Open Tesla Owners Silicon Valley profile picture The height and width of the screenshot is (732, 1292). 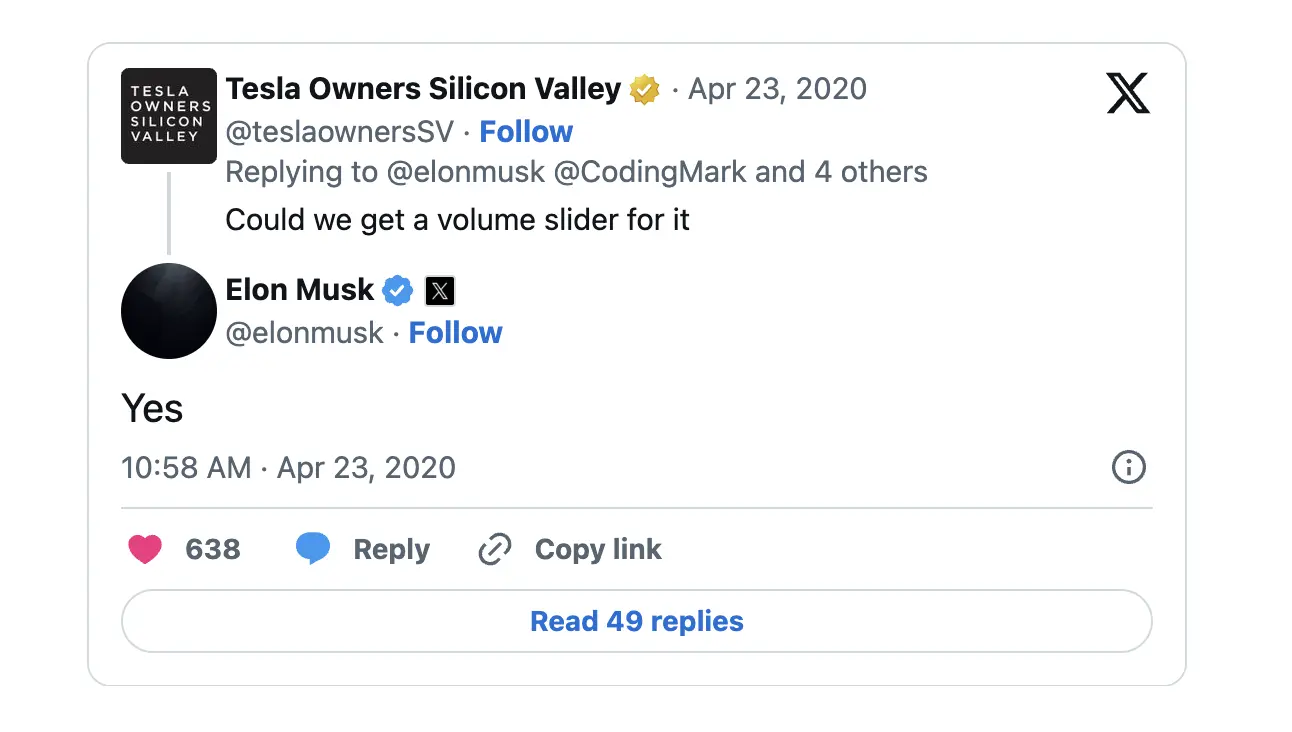169,116
